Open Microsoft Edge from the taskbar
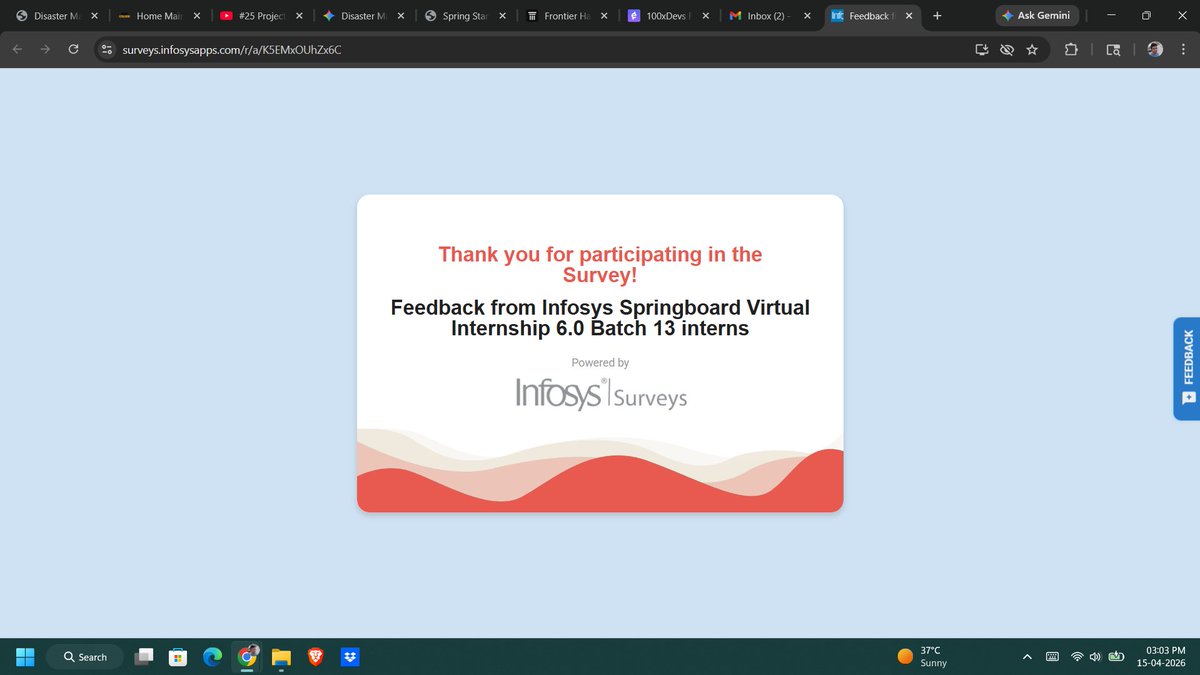This screenshot has width=1200, height=675. [213, 656]
